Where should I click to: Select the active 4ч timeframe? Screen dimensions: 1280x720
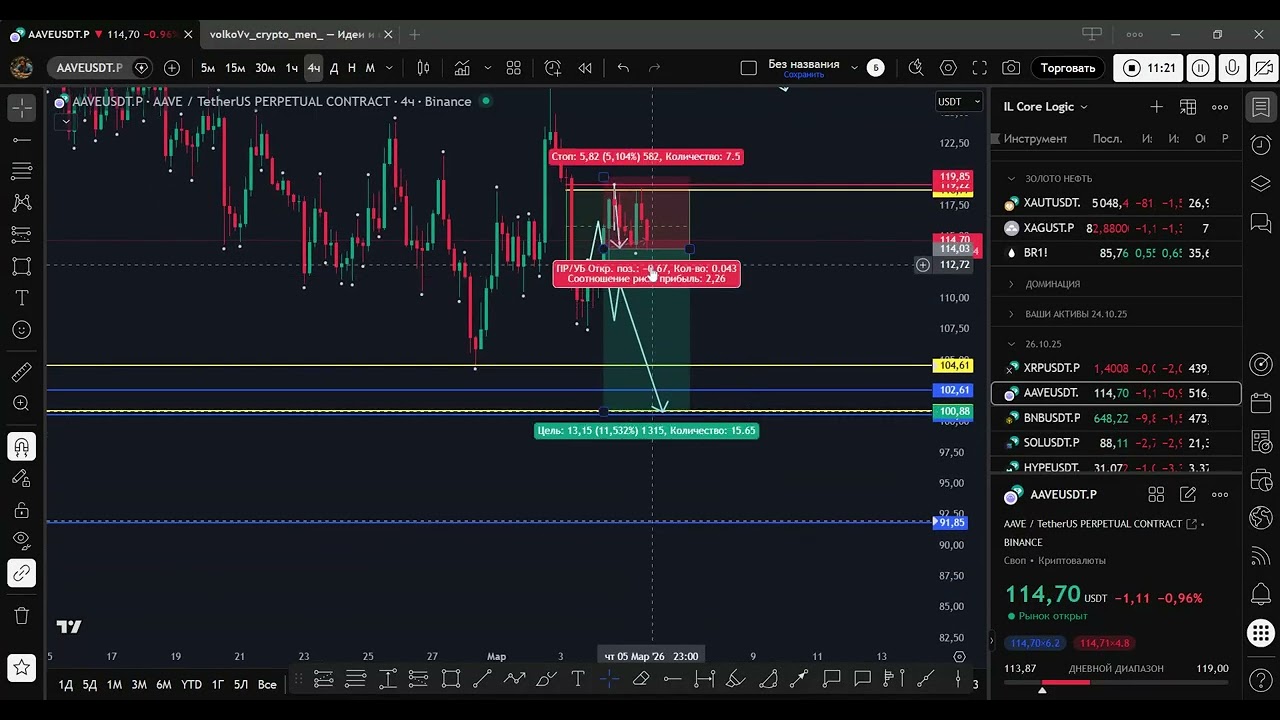[x=314, y=68]
